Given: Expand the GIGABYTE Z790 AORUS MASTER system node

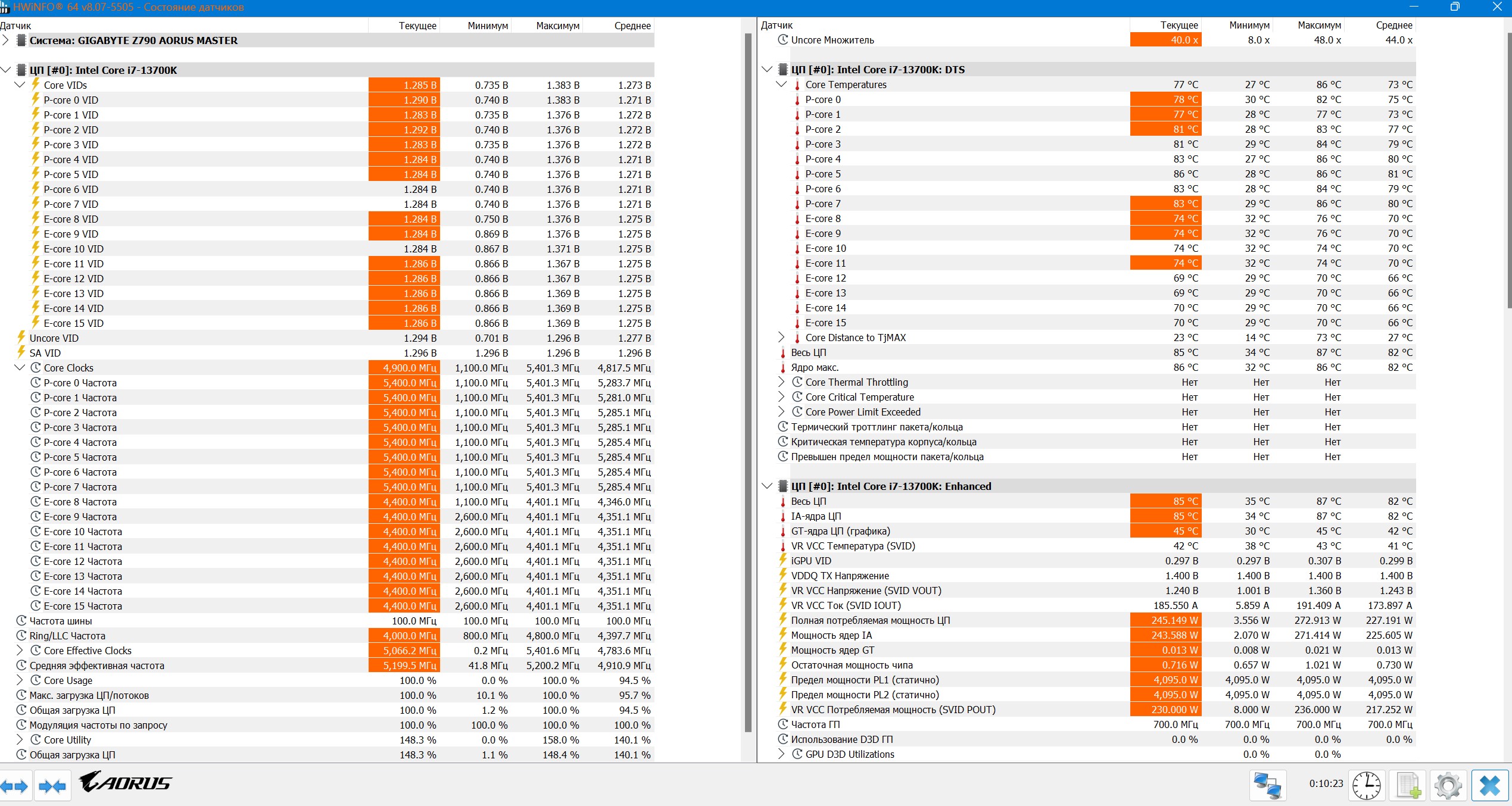Looking at the screenshot, I should click(x=6, y=40).
